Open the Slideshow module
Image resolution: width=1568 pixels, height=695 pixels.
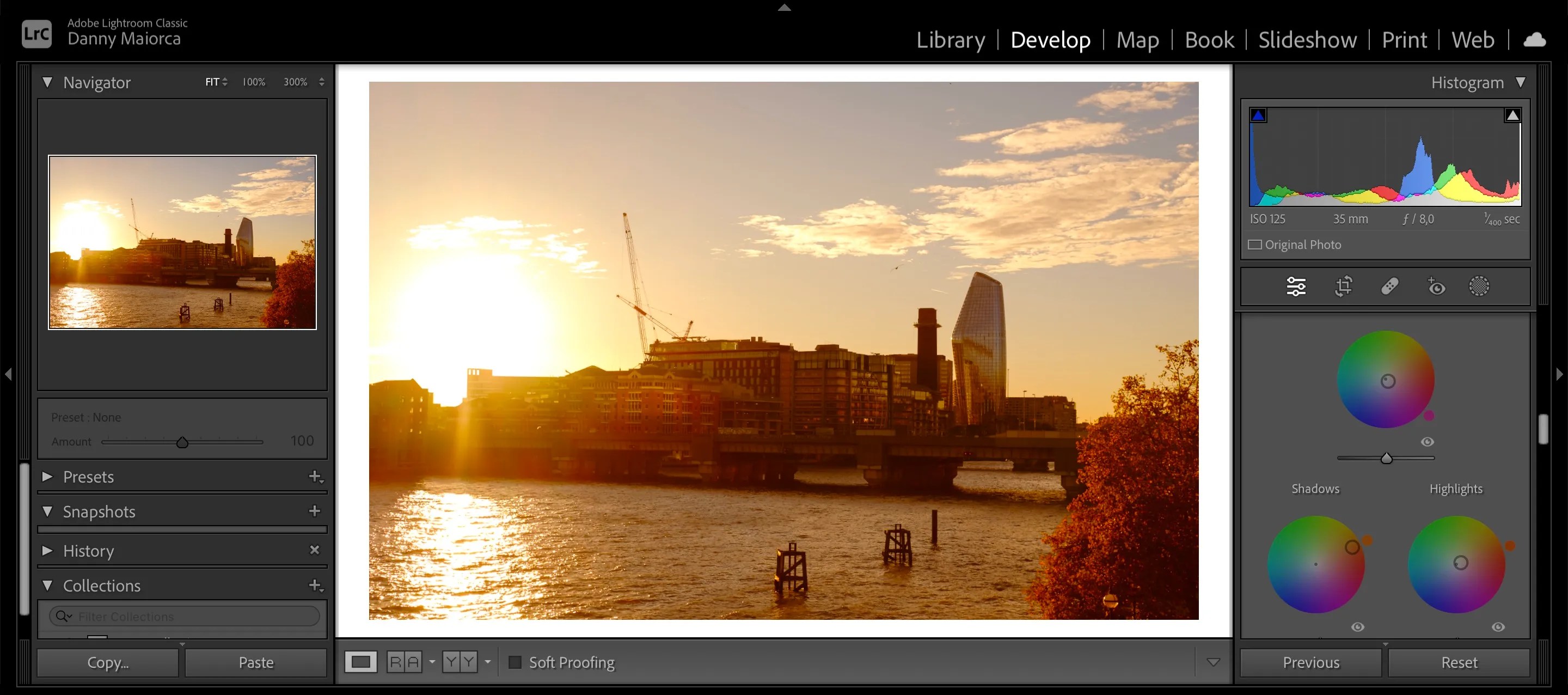tap(1307, 39)
